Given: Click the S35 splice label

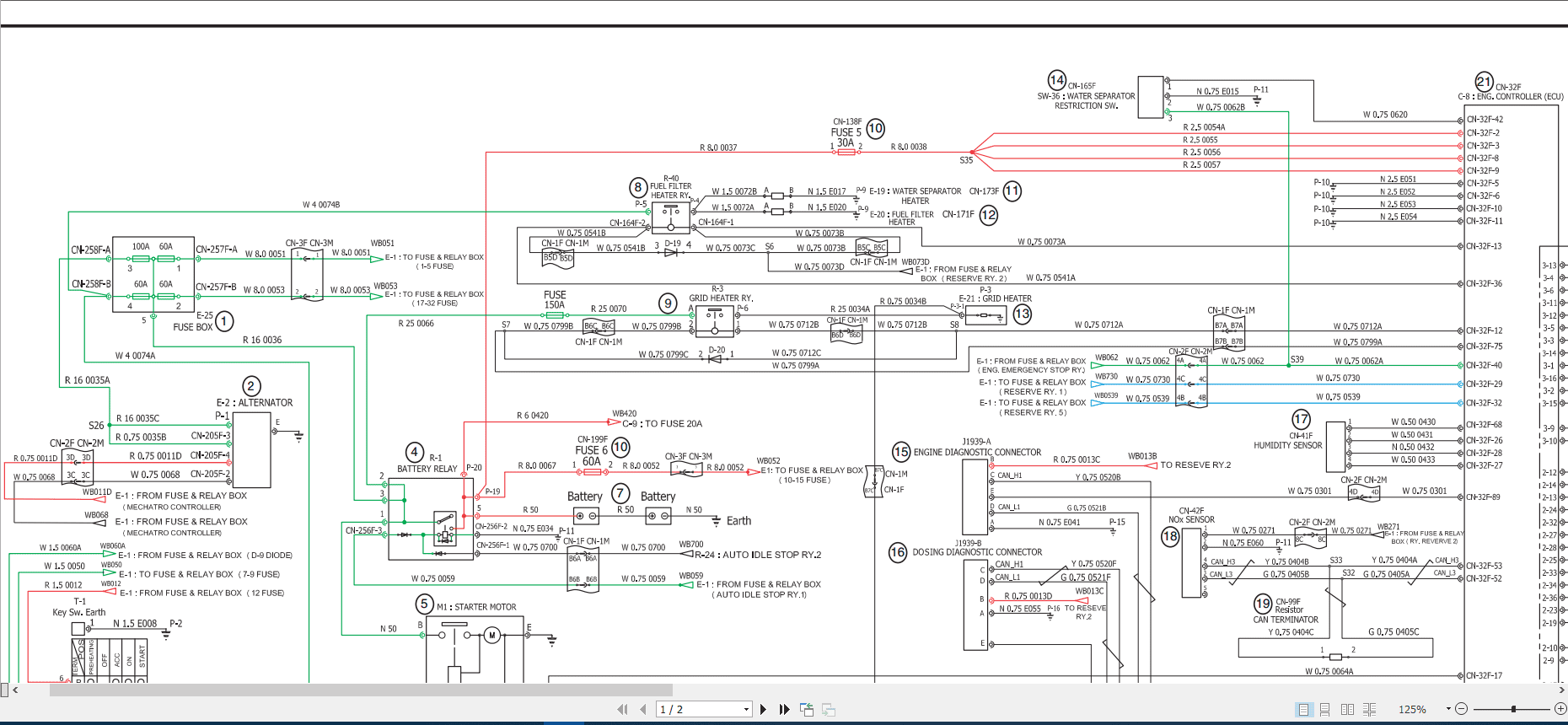Looking at the screenshot, I should (x=966, y=160).
